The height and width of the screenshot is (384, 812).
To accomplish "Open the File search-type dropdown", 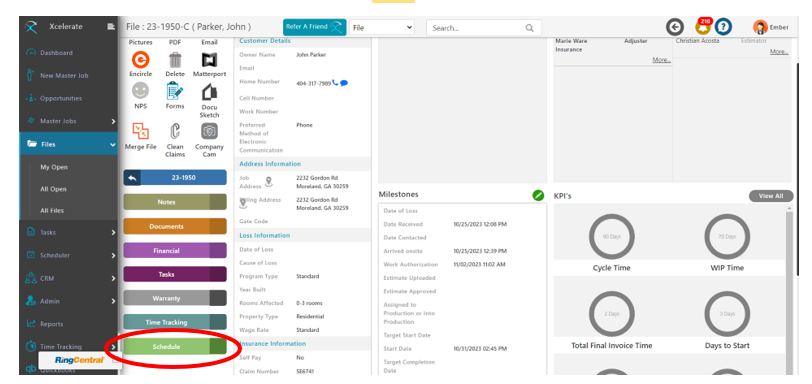I will 382,28.
